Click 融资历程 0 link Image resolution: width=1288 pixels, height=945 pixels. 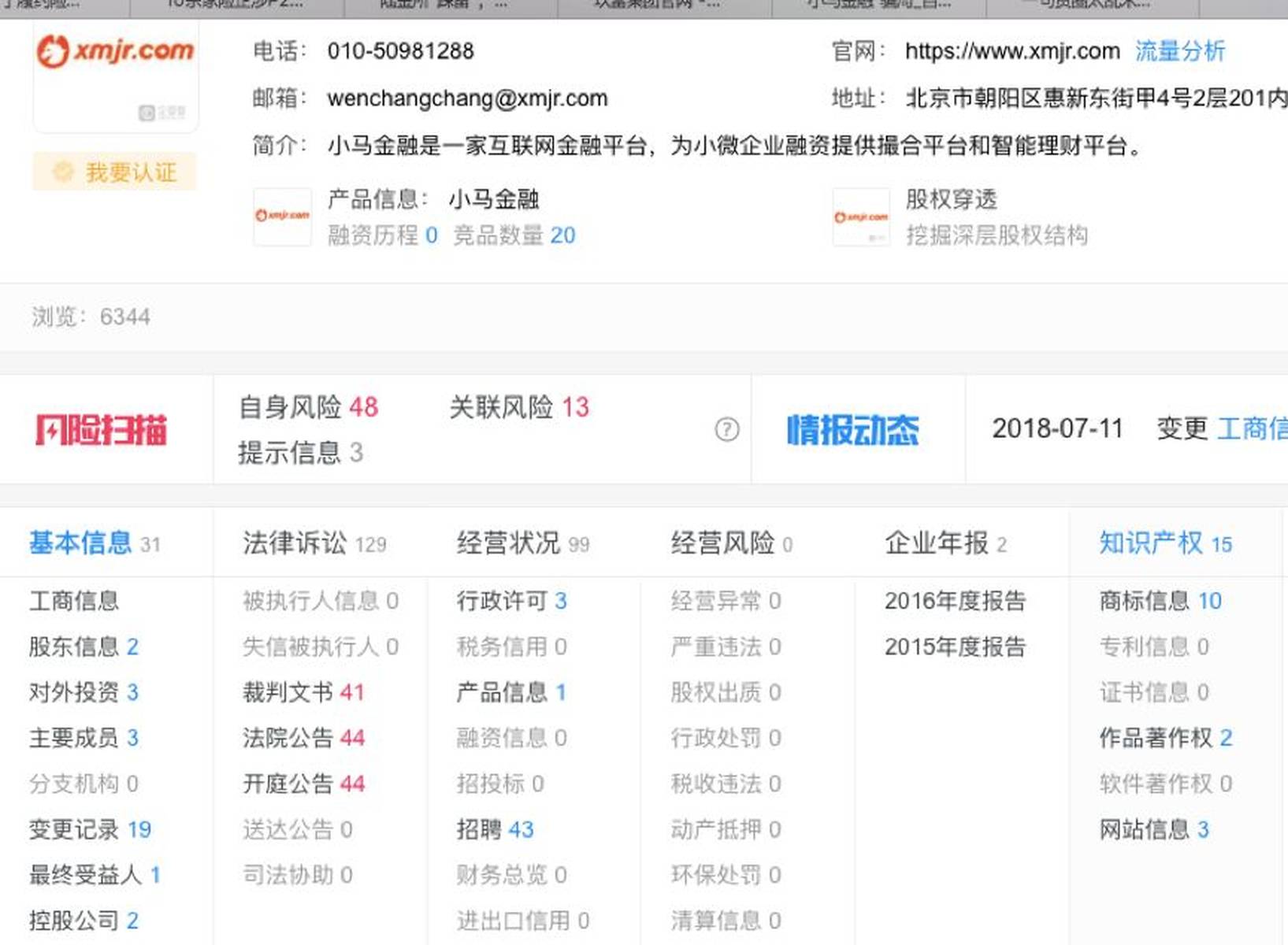tap(383, 235)
